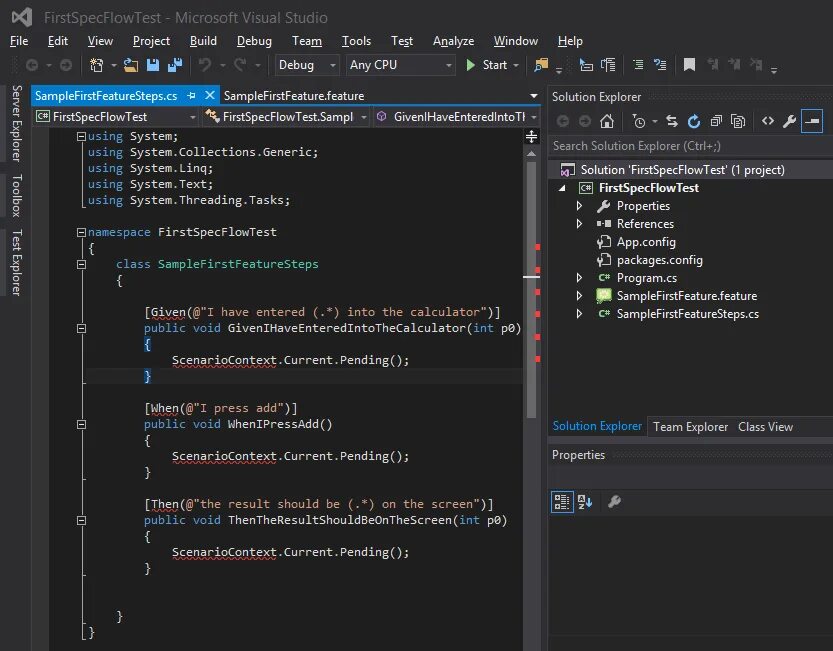Switch to the SampleFirstFeature.feature tab
This screenshot has width=833, height=651.
click(x=294, y=96)
